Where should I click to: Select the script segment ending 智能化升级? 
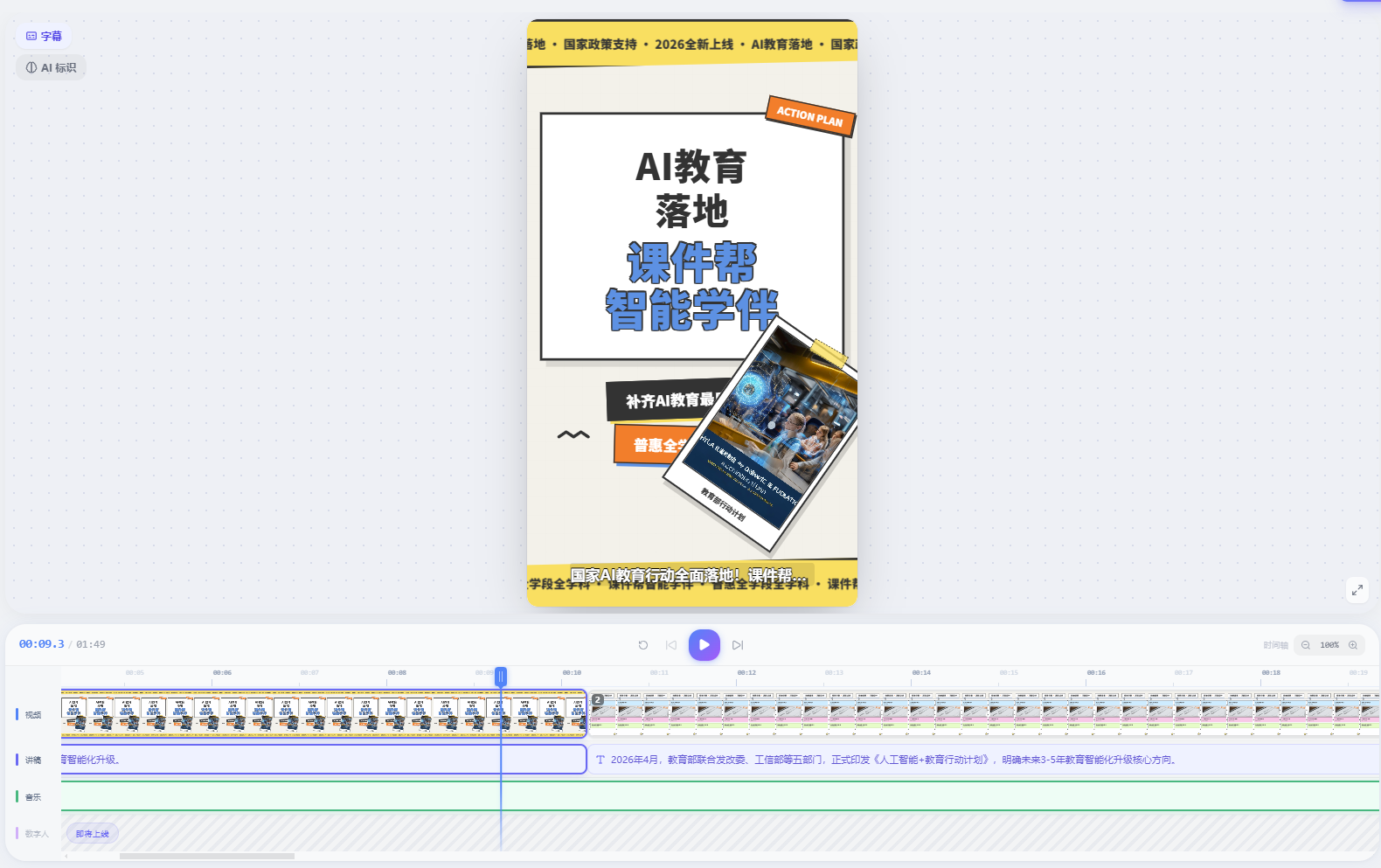[x=323, y=759]
